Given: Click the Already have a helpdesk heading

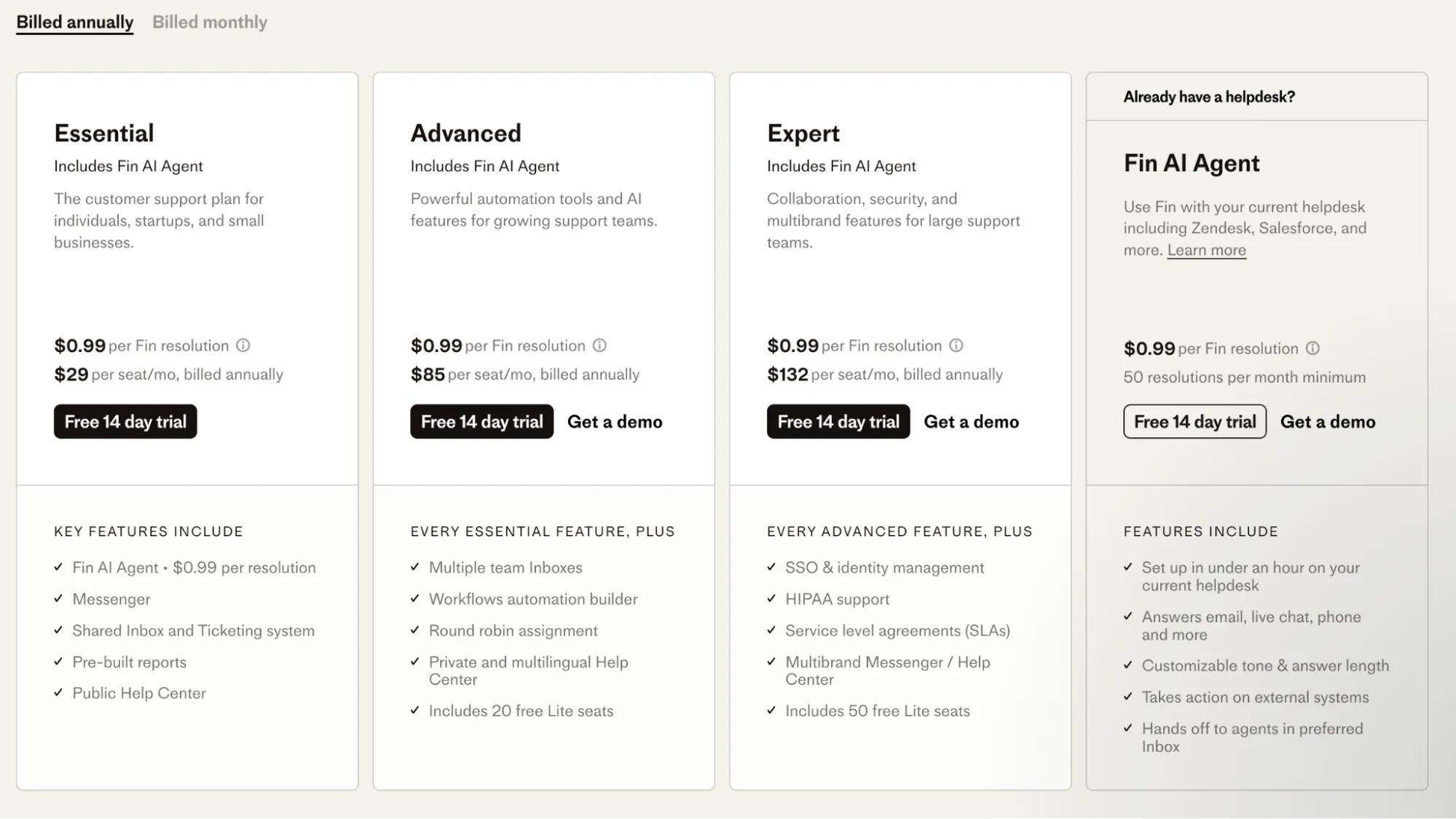Looking at the screenshot, I should (1208, 96).
